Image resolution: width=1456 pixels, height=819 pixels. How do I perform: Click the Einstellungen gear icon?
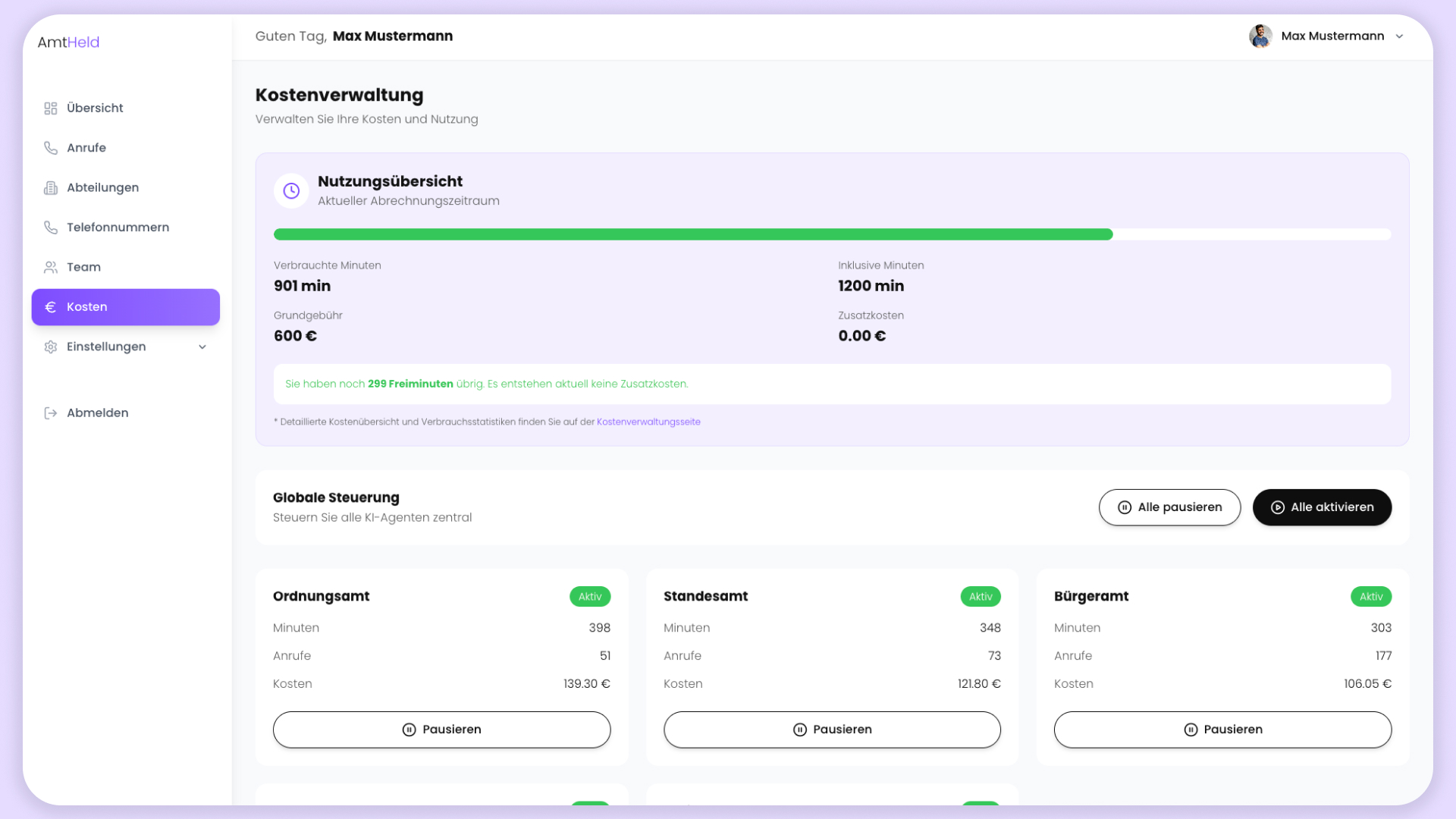tap(51, 347)
